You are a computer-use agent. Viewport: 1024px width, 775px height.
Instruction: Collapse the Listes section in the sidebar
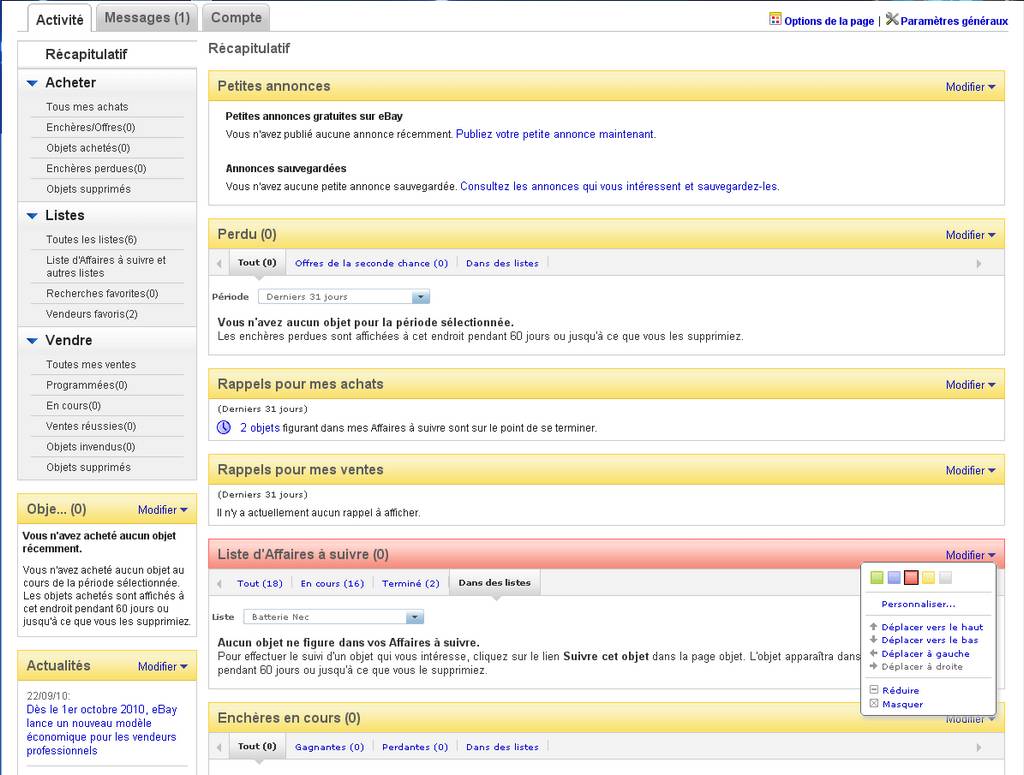pyautogui.click(x=32, y=215)
